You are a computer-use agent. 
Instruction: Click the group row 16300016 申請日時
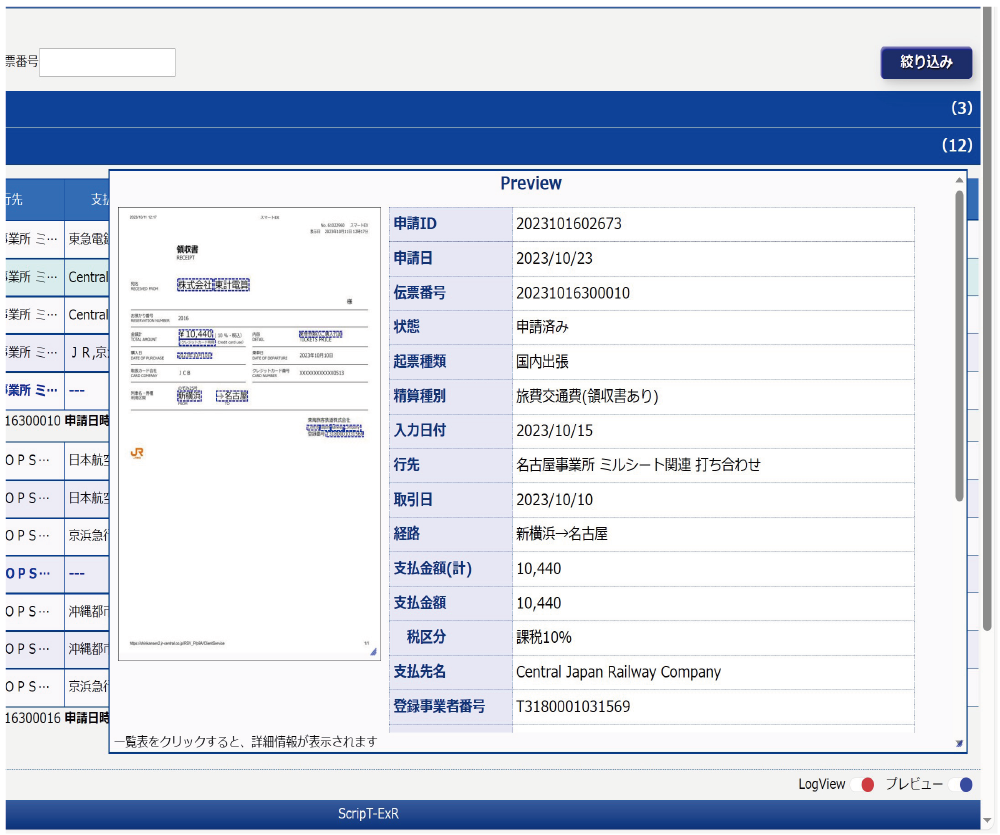click(x=57, y=718)
